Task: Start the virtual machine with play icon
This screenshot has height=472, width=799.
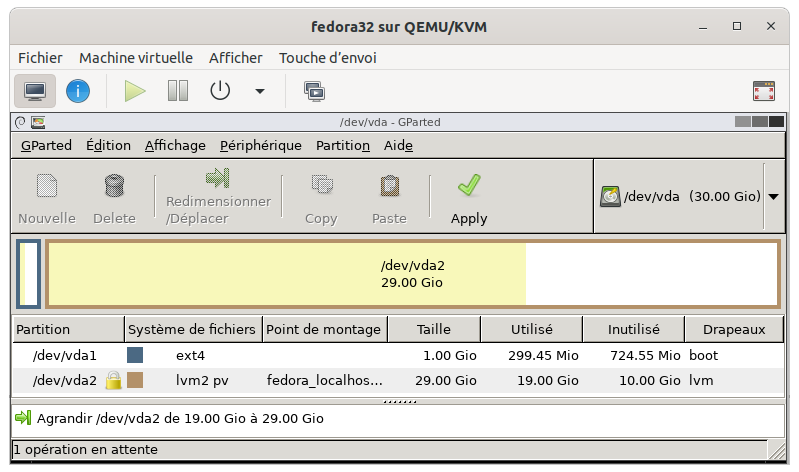Action: (x=135, y=91)
